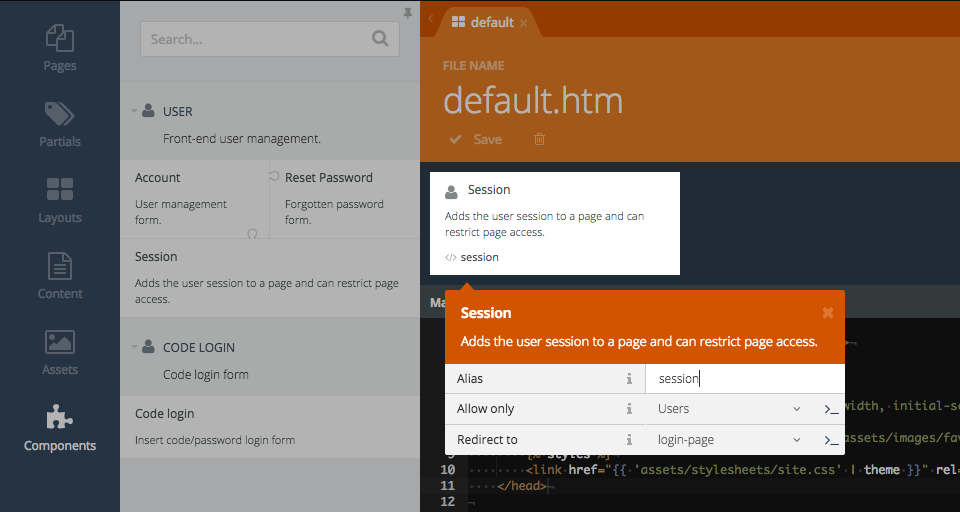Click the Allow only property label

pos(486,409)
